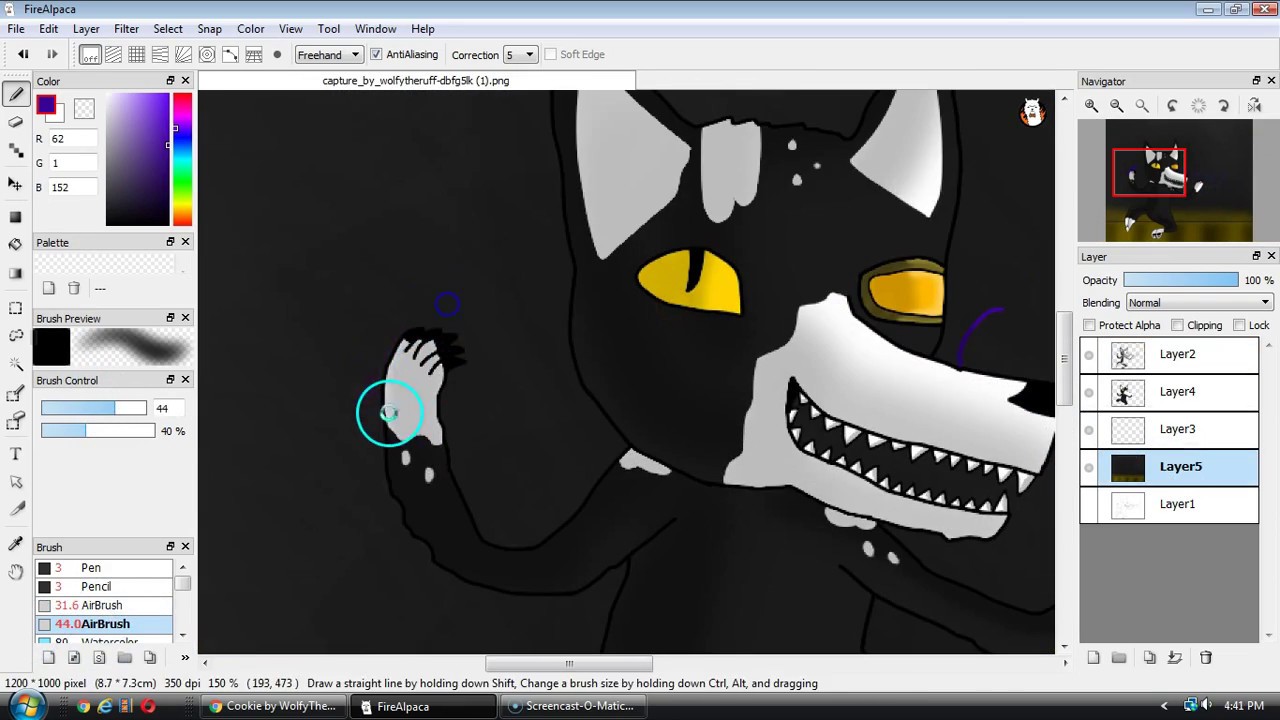The width and height of the screenshot is (1280, 720).
Task: Select the 31.6 AirBrush brush
Action: pos(103,606)
